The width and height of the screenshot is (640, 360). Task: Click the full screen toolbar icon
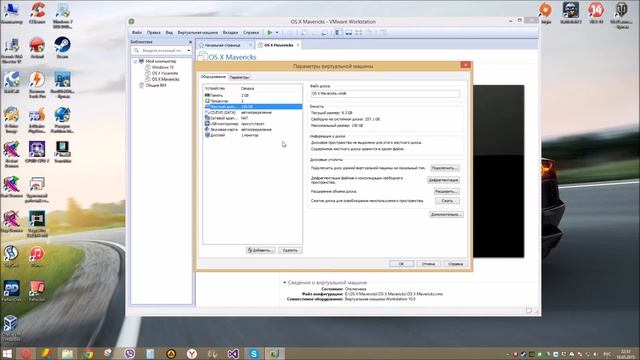(359, 33)
